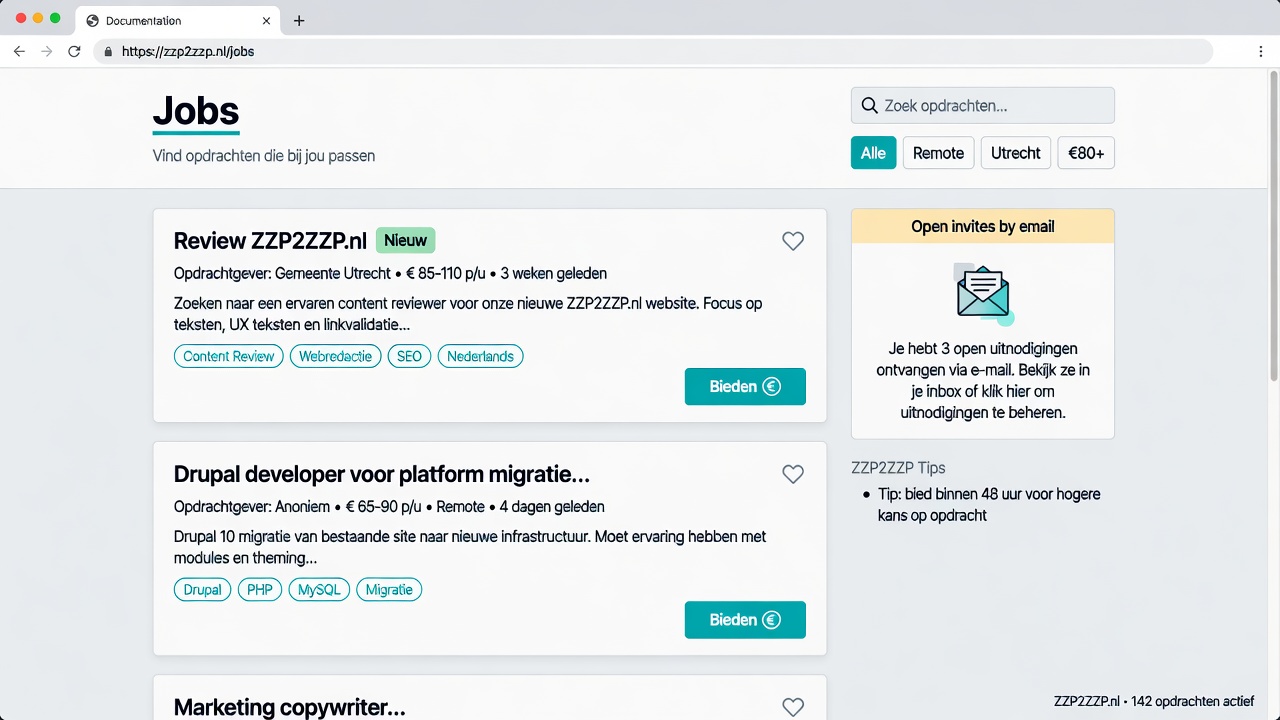The width and height of the screenshot is (1280, 720).
Task: Select the Migratie tag
Action: pyautogui.click(x=389, y=590)
